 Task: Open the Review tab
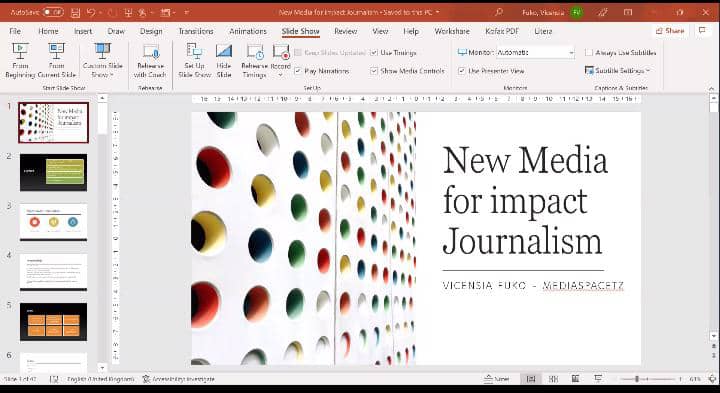pos(346,31)
